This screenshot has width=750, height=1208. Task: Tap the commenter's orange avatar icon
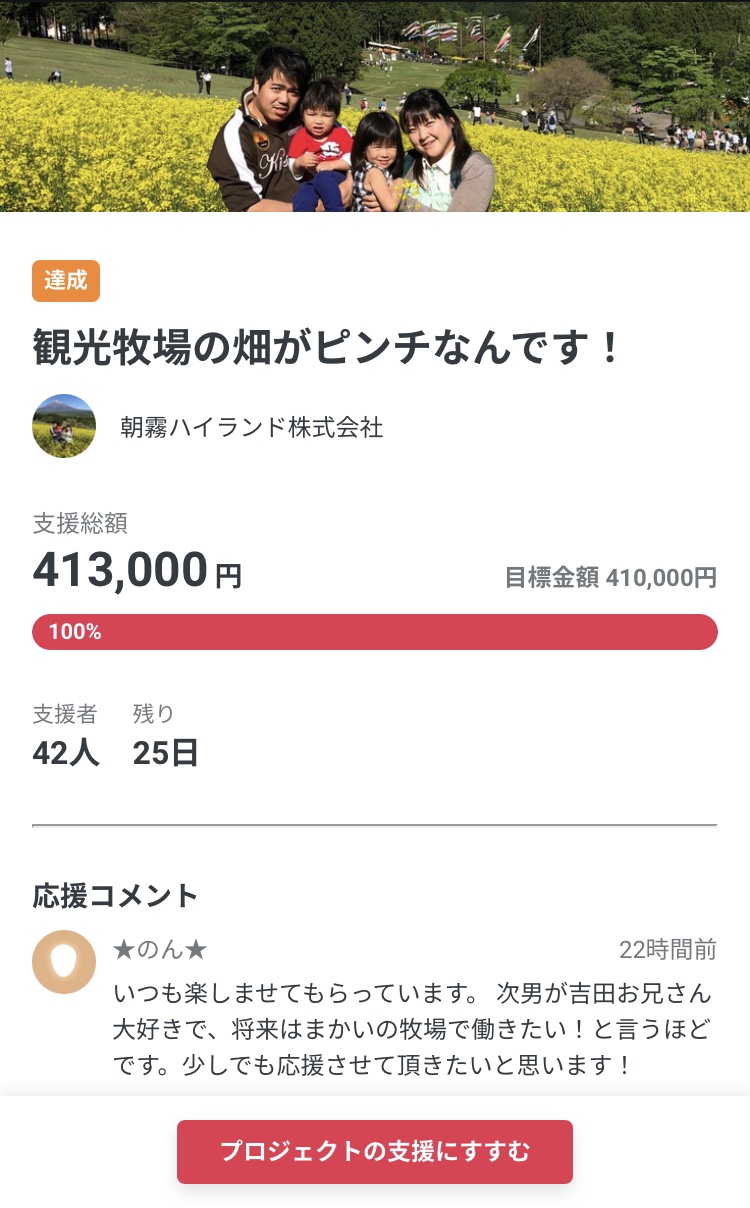64,962
